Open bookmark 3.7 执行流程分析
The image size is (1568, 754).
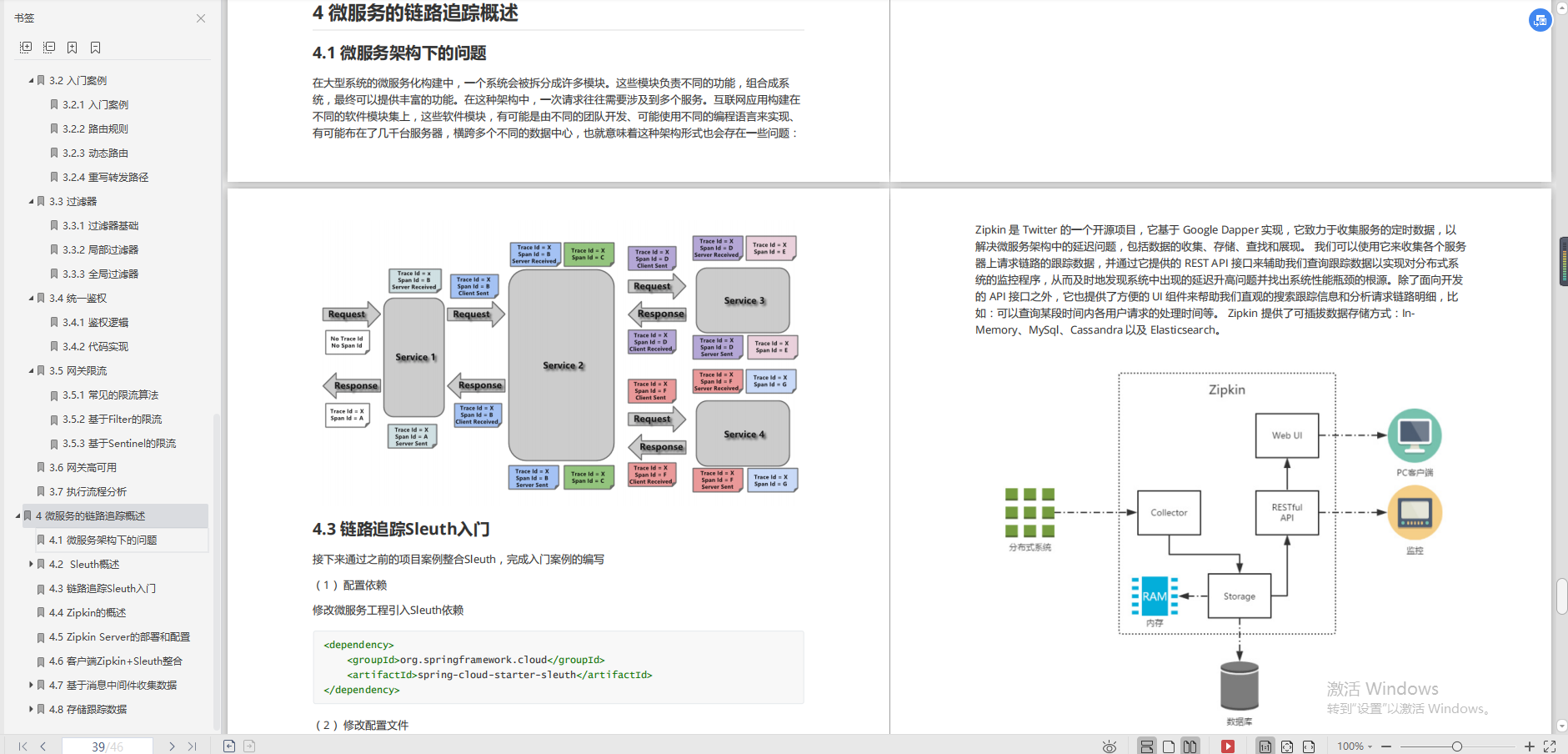point(88,492)
